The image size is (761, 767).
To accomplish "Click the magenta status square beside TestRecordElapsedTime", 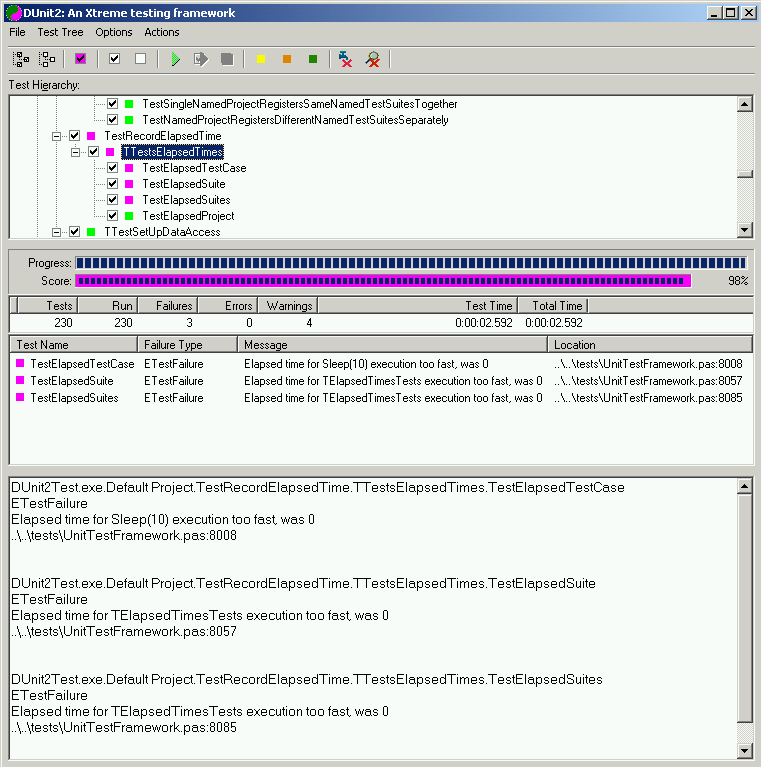I will pos(91,136).
